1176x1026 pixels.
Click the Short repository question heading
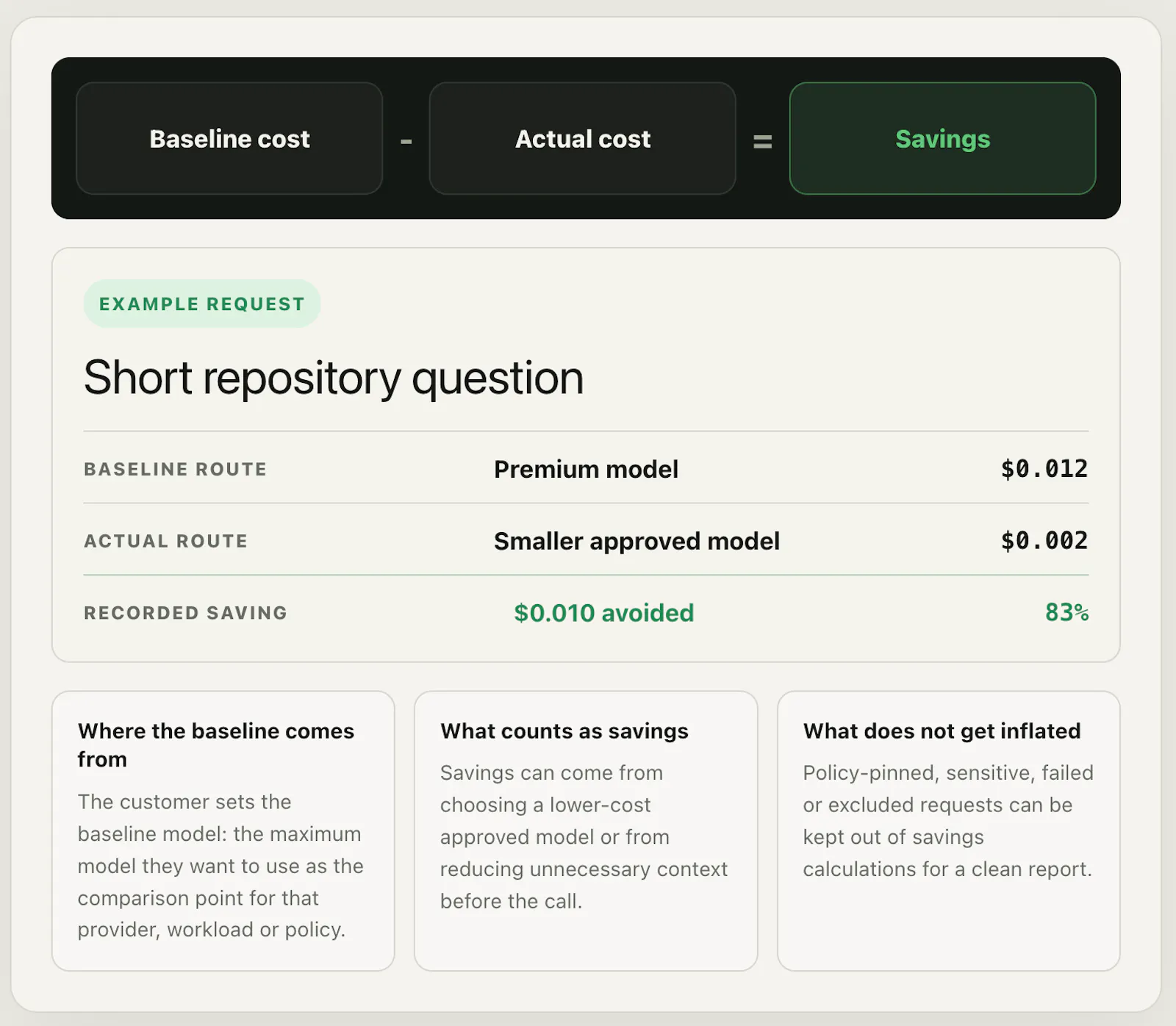click(x=334, y=379)
